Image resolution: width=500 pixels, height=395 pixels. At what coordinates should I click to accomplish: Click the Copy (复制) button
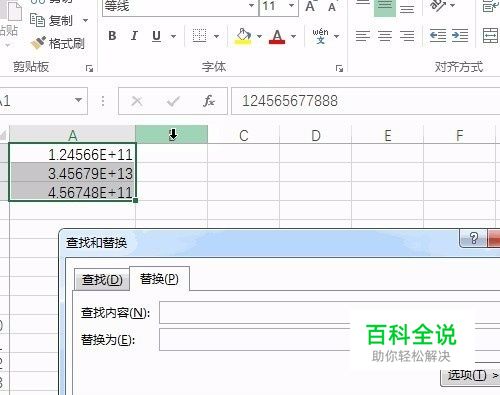[x=51, y=21]
